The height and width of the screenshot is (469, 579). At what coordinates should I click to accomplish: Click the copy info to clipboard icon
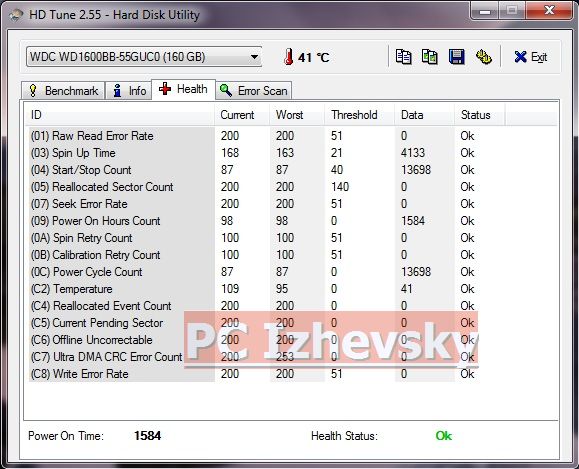pyautogui.click(x=403, y=57)
